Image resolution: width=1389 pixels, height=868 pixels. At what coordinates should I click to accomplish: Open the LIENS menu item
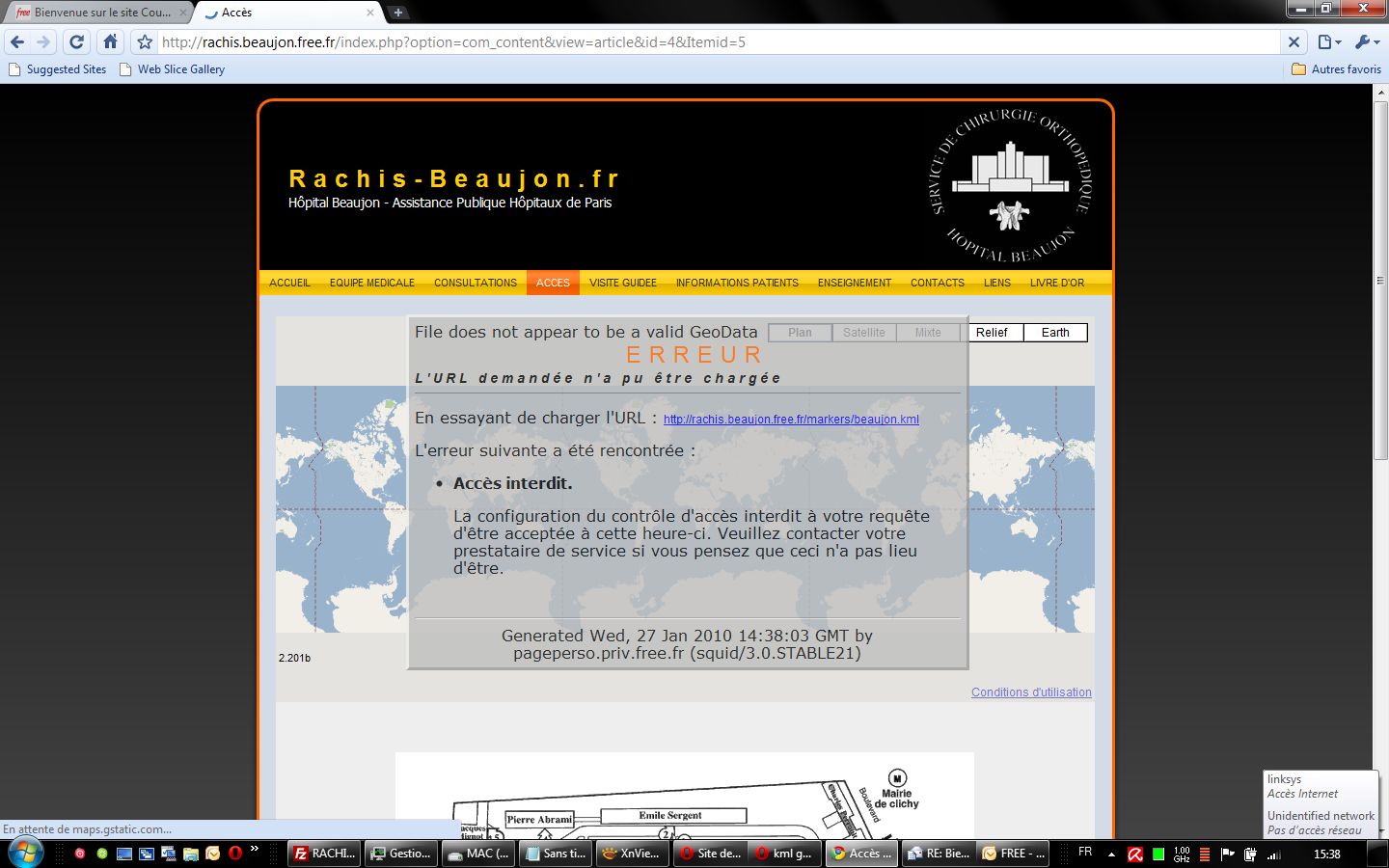(997, 283)
